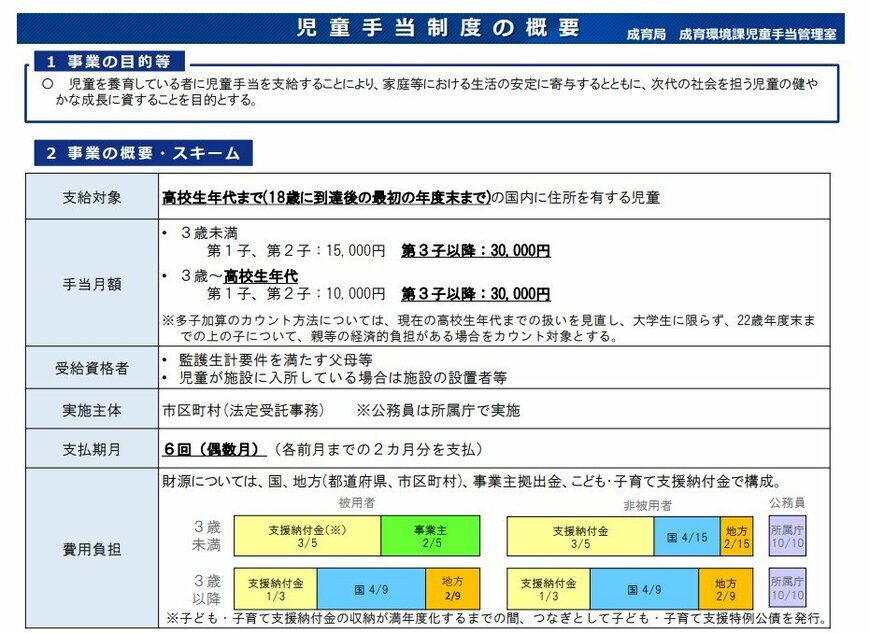Screen dimensions: 870x633
Task: Select the orange 地方 2/15 block
Action: pyautogui.click(x=736, y=537)
